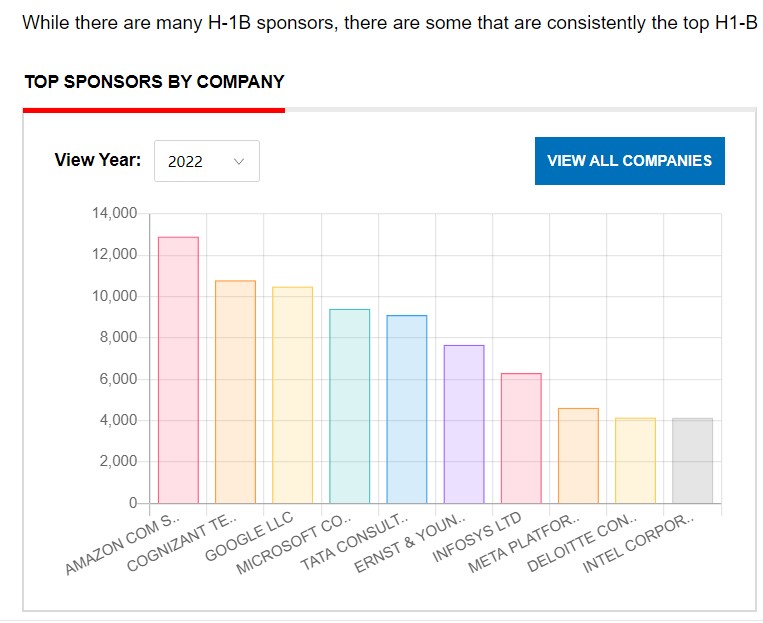Screen dimensions: 763x623
Task: Click the MICROSOFT CO.. axis label
Action: click(x=293, y=544)
